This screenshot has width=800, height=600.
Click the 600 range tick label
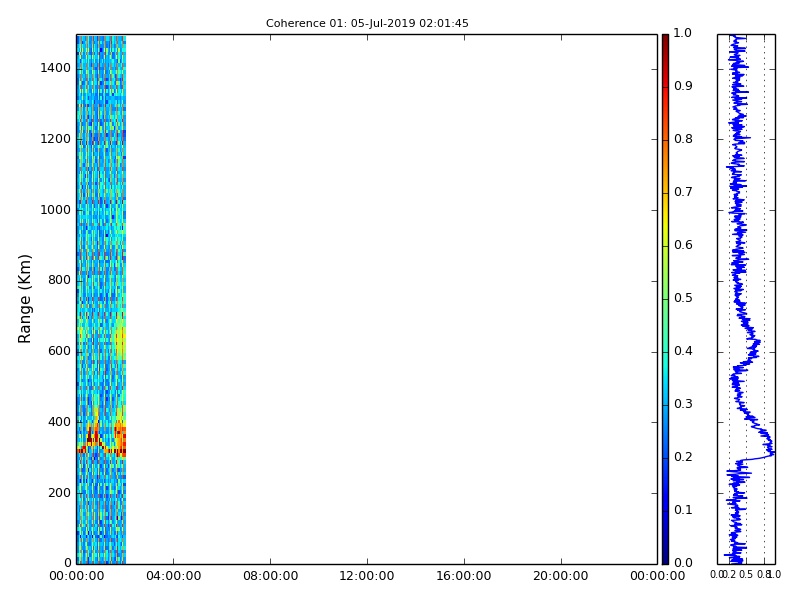59,352
